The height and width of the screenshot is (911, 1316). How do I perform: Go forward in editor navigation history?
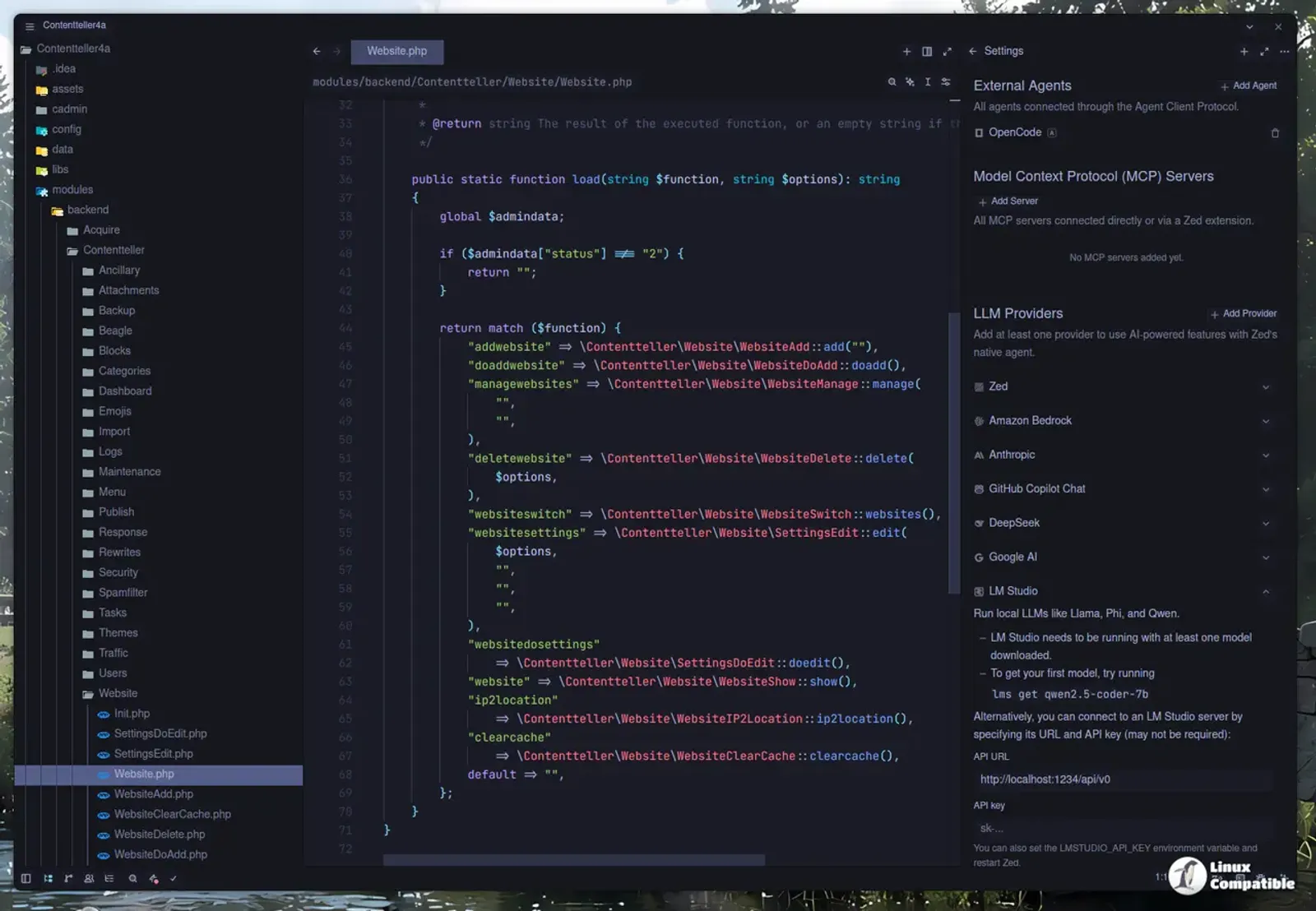[336, 51]
